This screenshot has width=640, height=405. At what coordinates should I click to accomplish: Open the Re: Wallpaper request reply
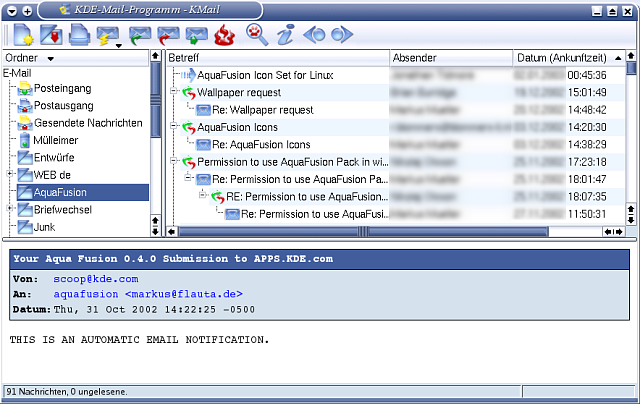(262, 110)
